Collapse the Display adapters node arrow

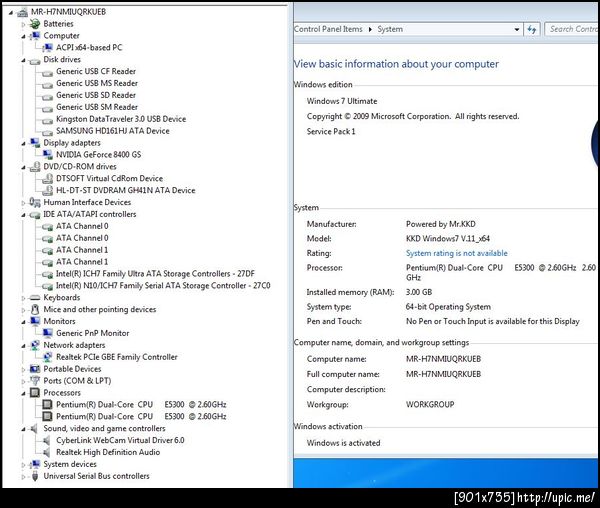[x=23, y=144]
